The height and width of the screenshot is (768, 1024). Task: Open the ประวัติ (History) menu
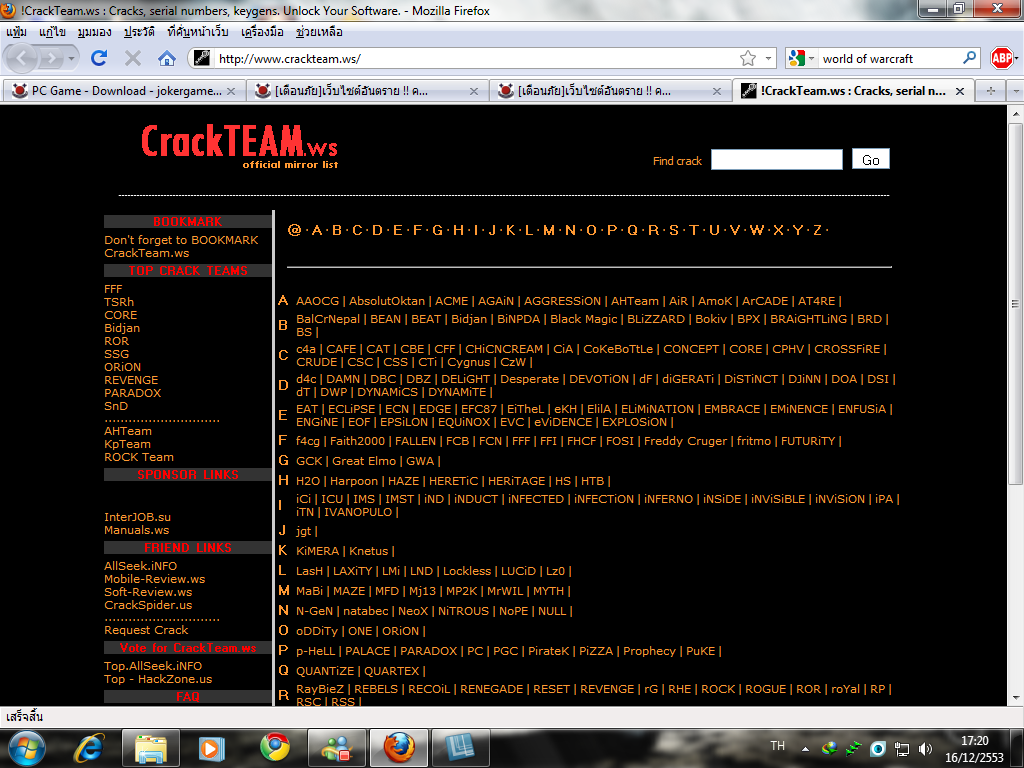click(139, 32)
